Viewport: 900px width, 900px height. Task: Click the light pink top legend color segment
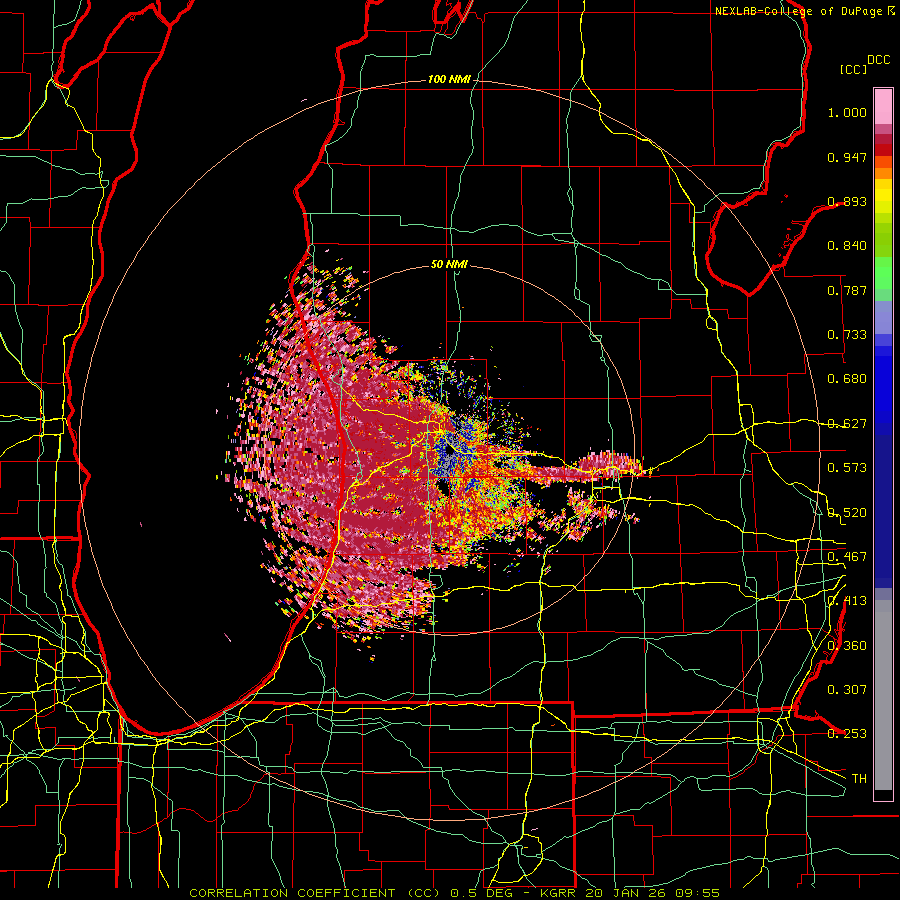883,107
